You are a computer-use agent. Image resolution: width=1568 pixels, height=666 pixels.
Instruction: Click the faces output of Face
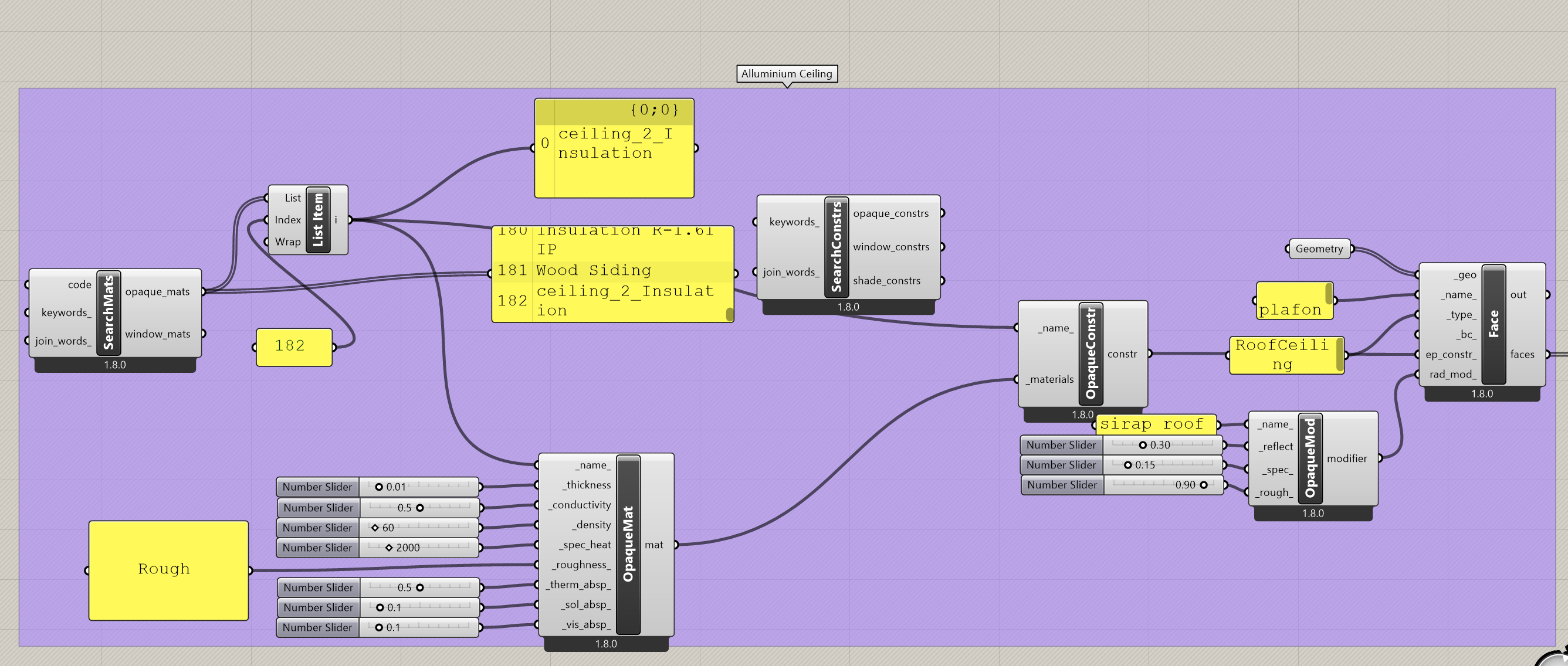1522,354
